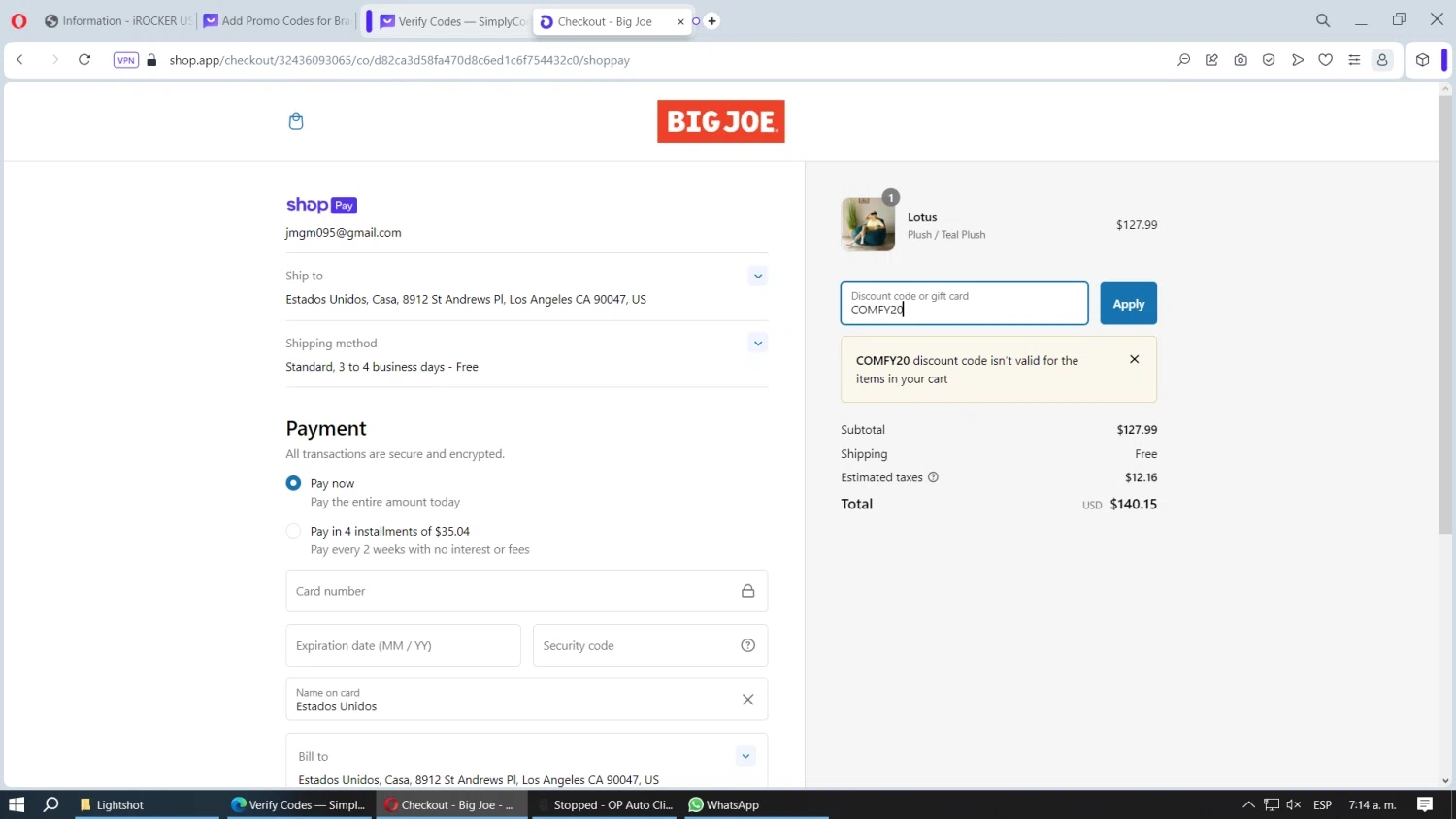Image resolution: width=1456 pixels, height=819 pixels.
Task: Open the extensions cube icon
Action: tap(1422, 60)
